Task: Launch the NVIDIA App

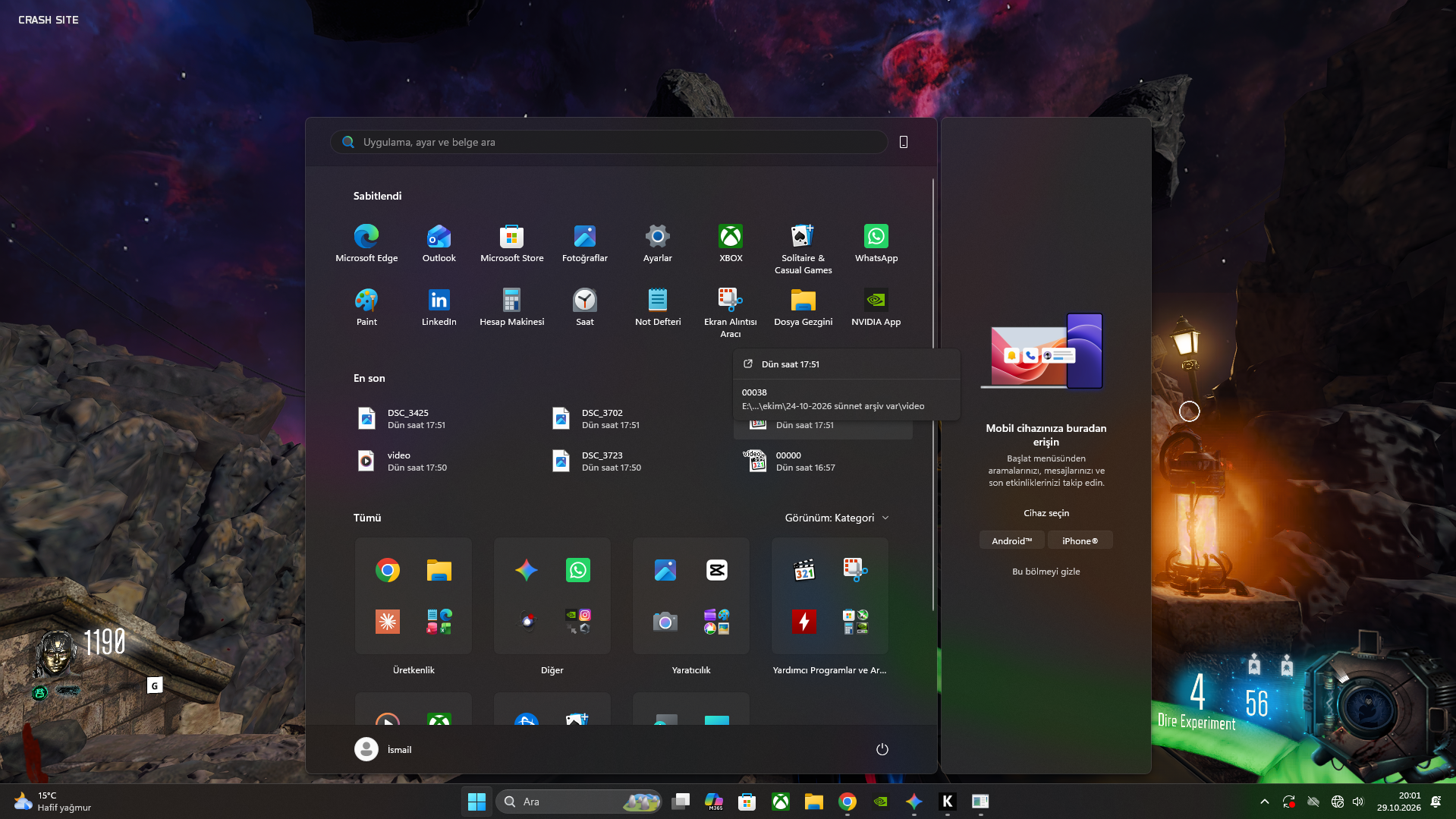Action: tap(876, 307)
